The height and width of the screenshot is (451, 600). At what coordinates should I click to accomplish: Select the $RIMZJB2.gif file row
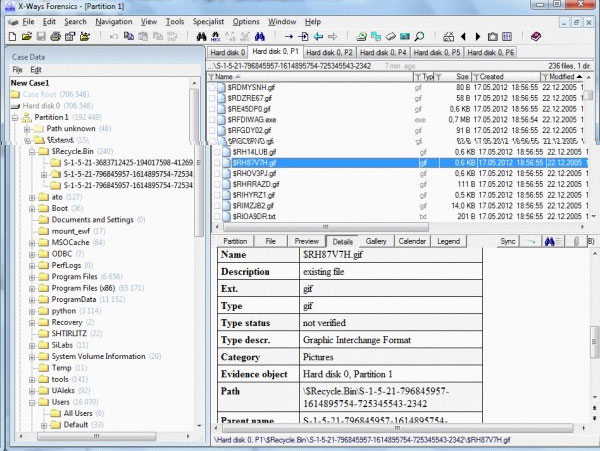tap(399, 206)
